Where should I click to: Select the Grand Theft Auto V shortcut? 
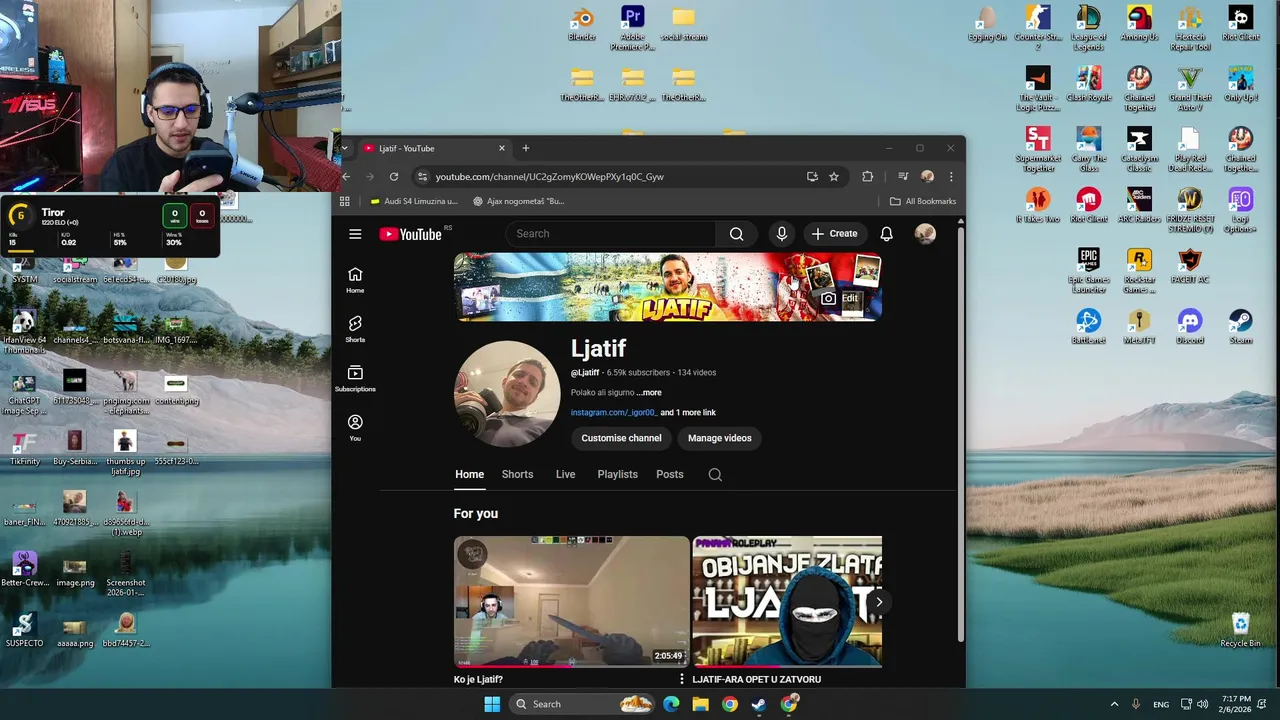coord(1189,88)
